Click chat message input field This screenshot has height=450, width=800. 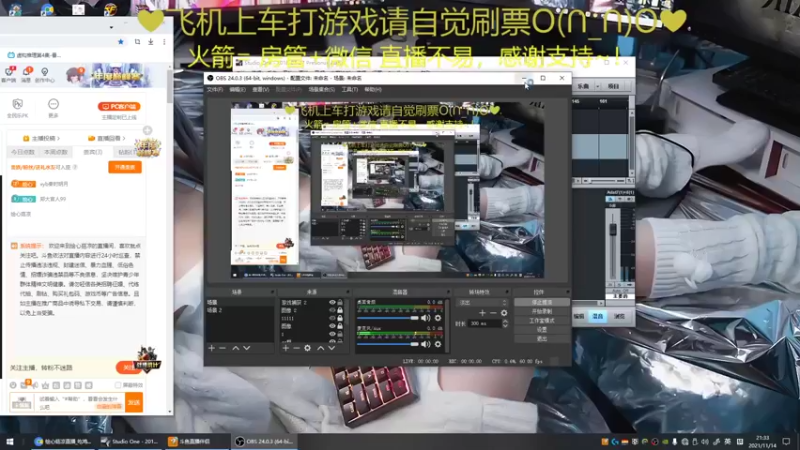(x=80, y=403)
